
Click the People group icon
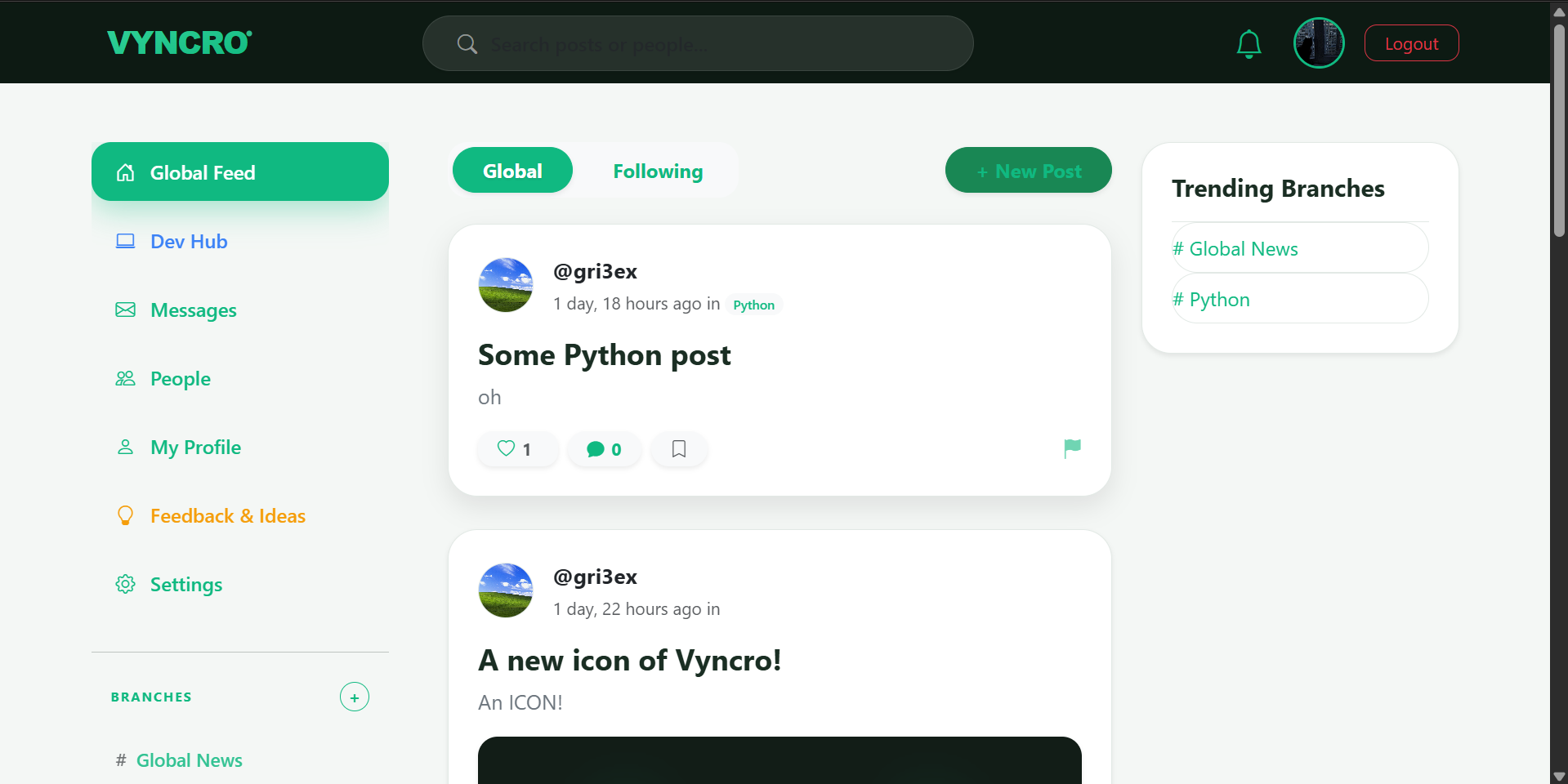tap(125, 378)
